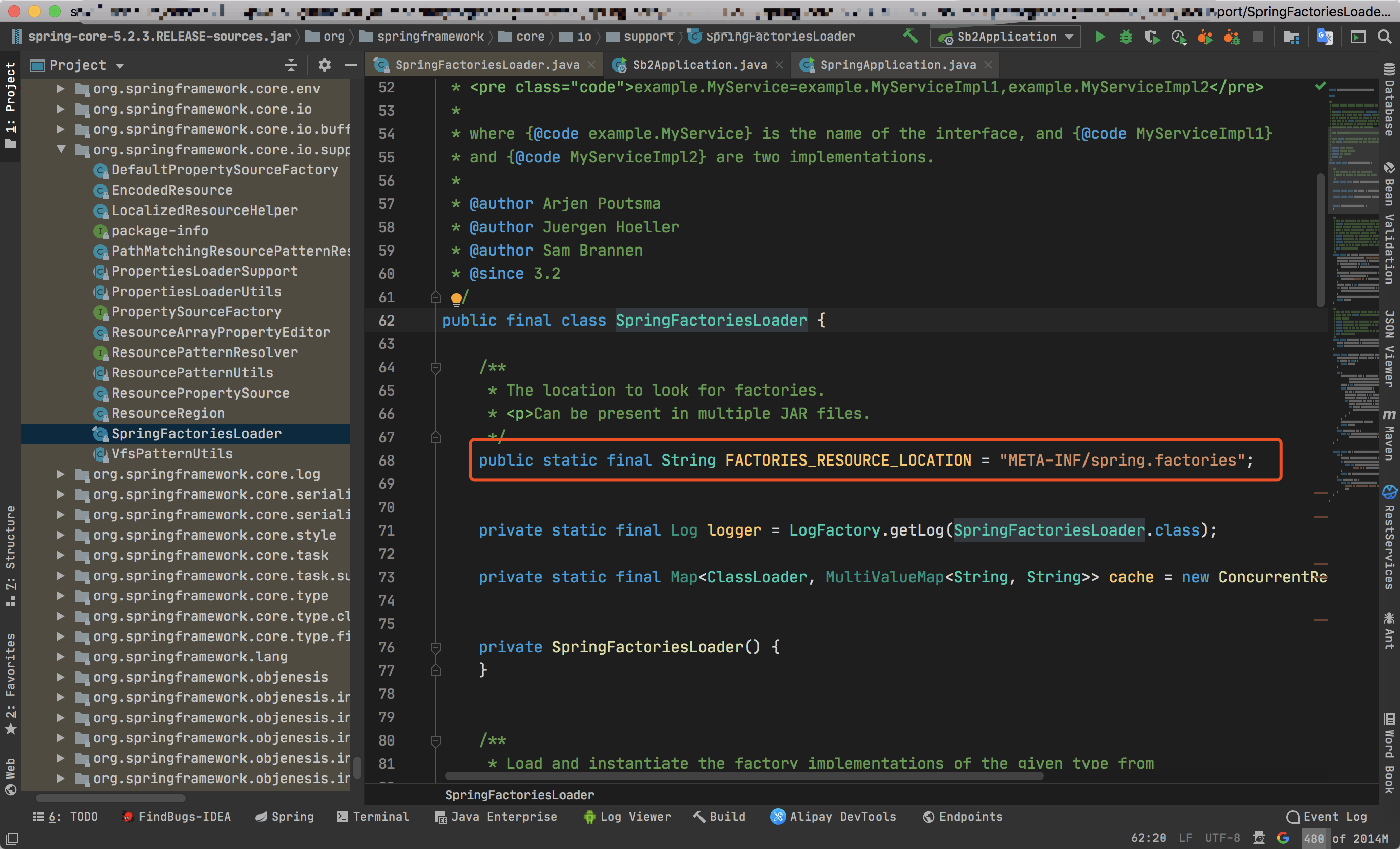Switch to SpringApplication.java tab
The image size is (1400, 849).
898,65
